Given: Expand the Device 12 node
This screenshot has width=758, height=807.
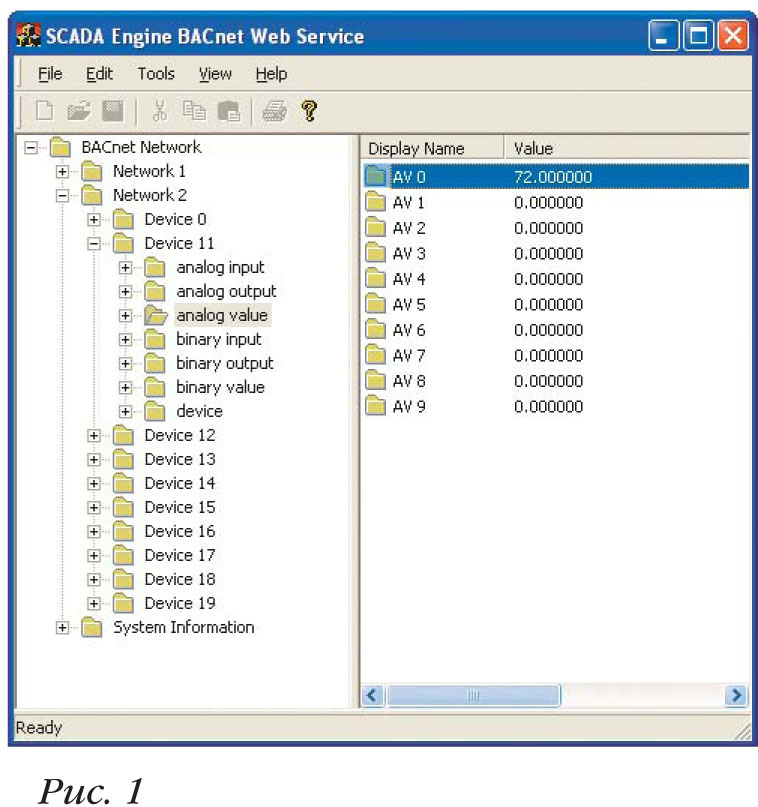Looking at the screenshot, I should 94,436.
